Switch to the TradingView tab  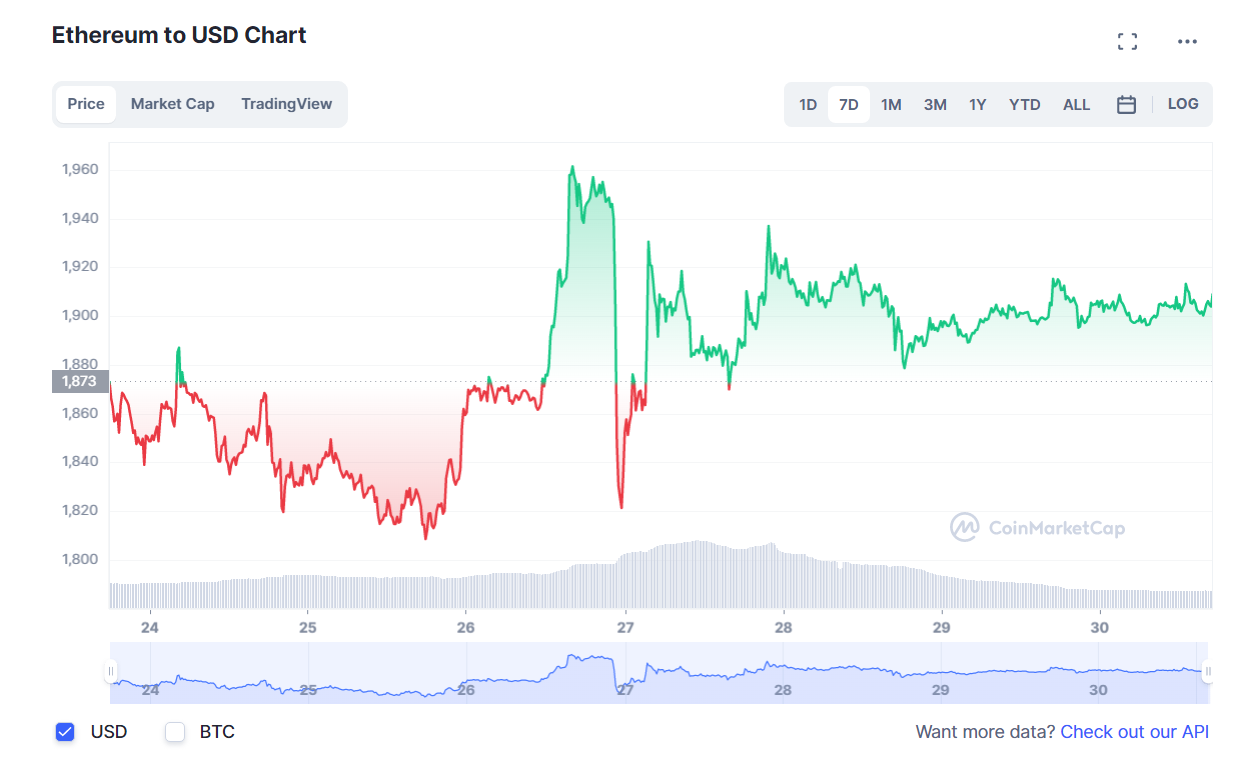(x=286, y=104)
